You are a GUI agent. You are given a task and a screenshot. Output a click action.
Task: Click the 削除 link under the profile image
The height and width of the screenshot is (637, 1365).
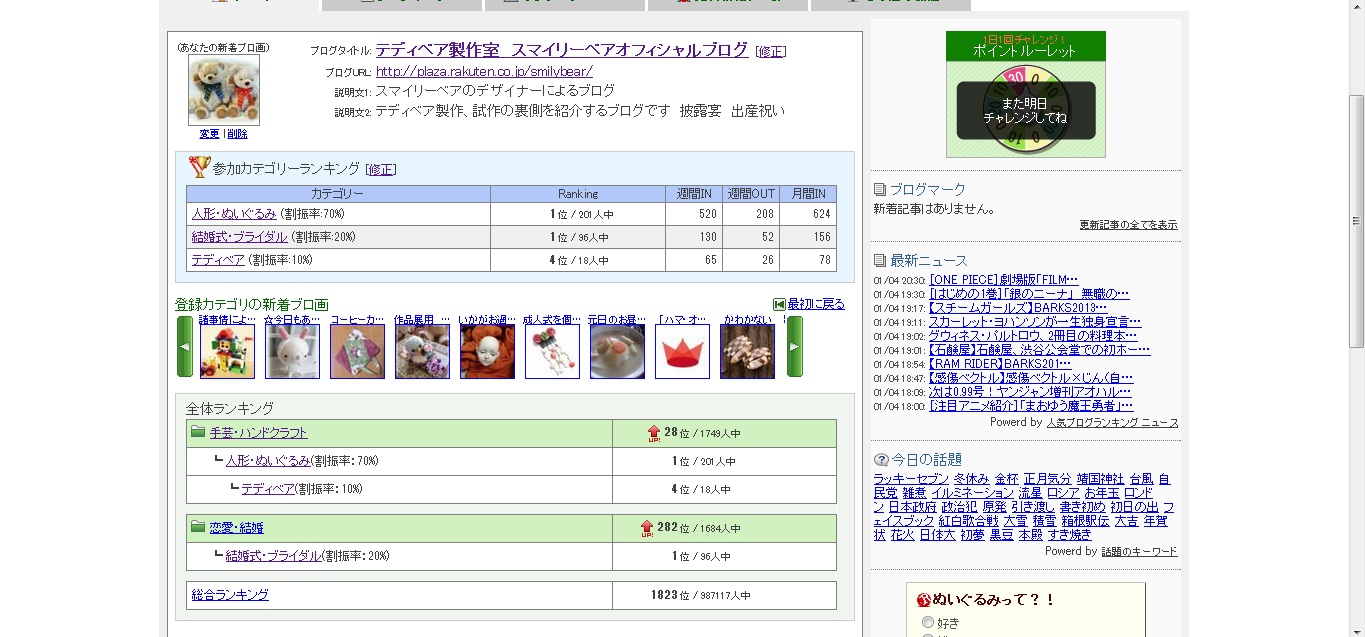(x=237, y=134)
